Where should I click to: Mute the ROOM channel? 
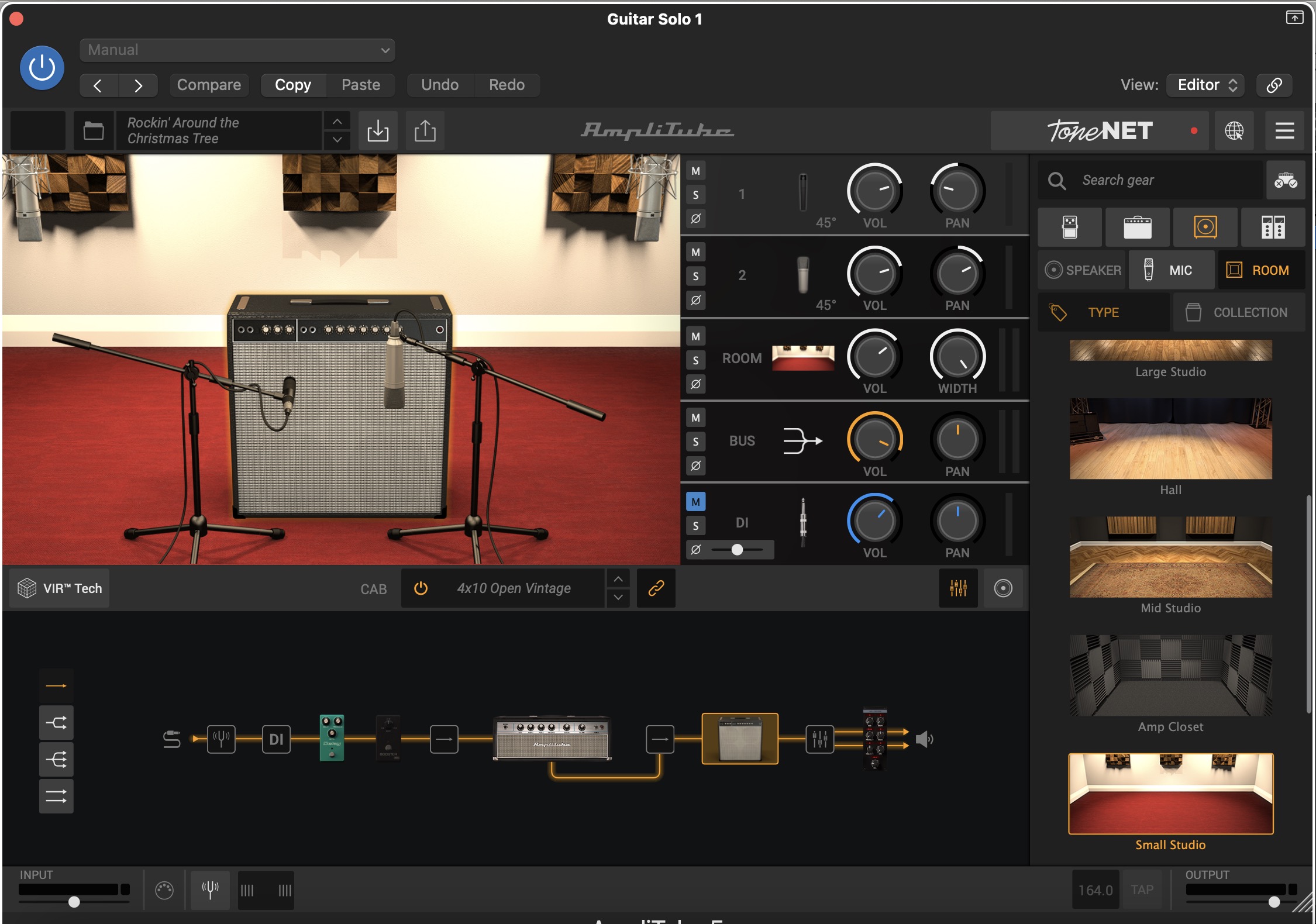pyautogui.click(x=695, y=336)
